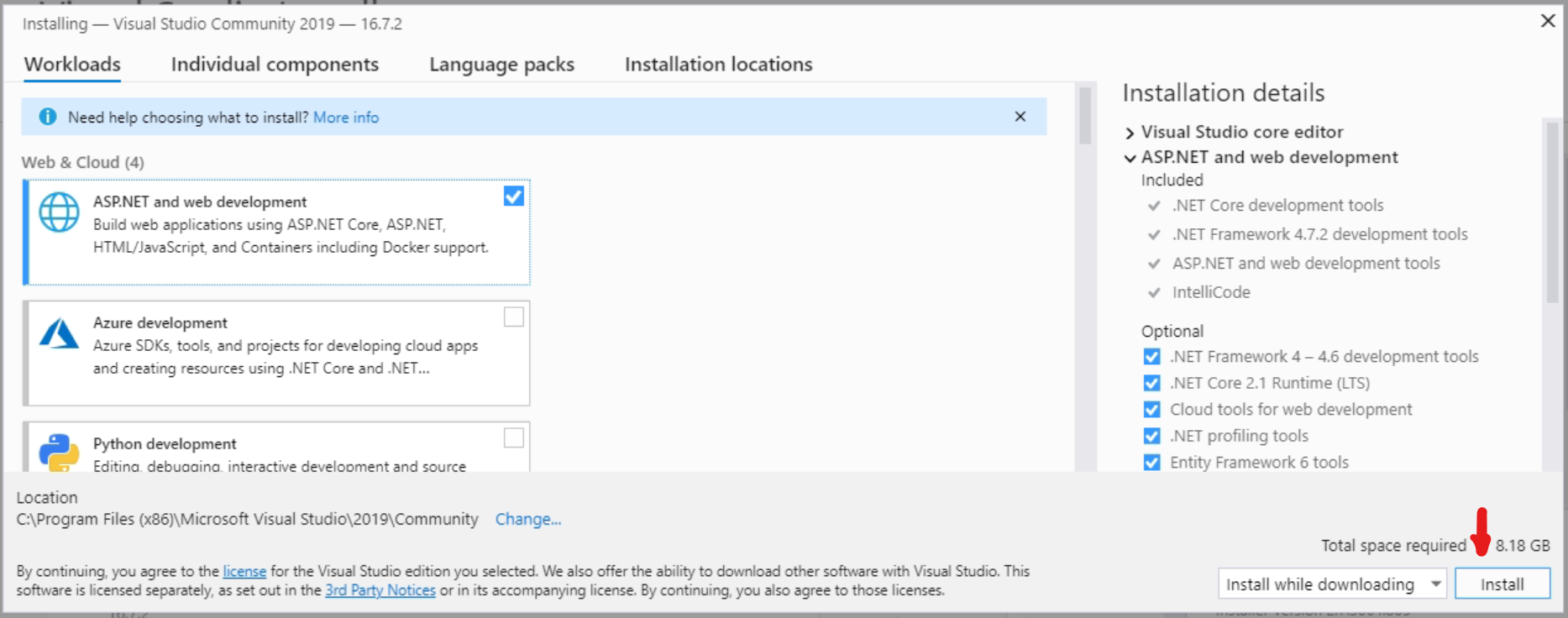The width and height of the screenshot is (1568, 618).
Task: Open the More info link
Action: [346, 118]
